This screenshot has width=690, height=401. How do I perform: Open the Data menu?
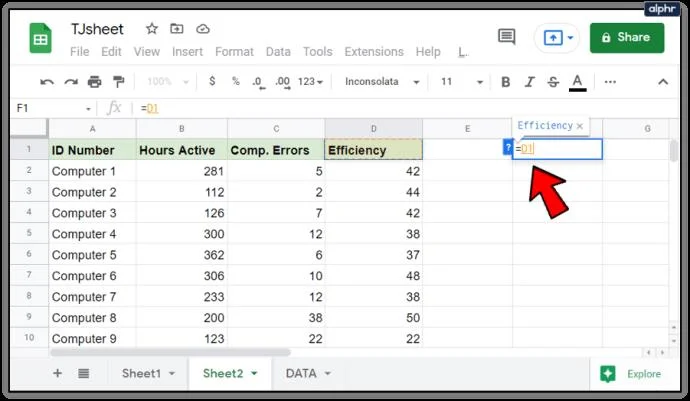click(x=278, y=52)
